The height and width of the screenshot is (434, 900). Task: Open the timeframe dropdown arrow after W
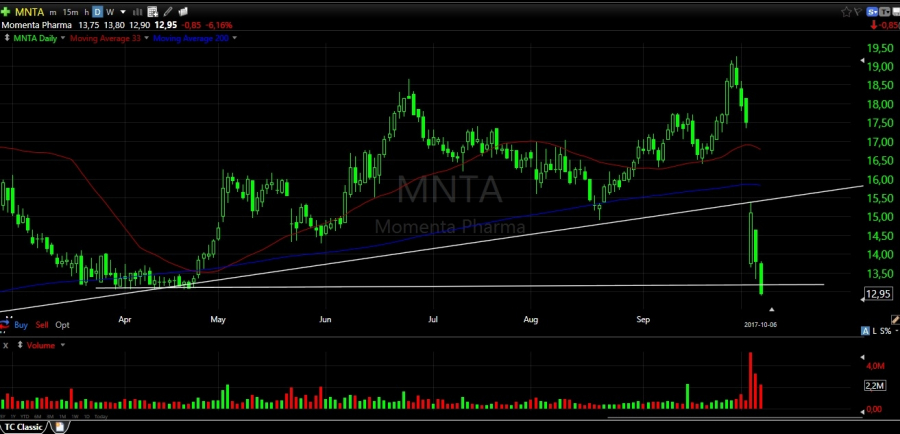122,12
